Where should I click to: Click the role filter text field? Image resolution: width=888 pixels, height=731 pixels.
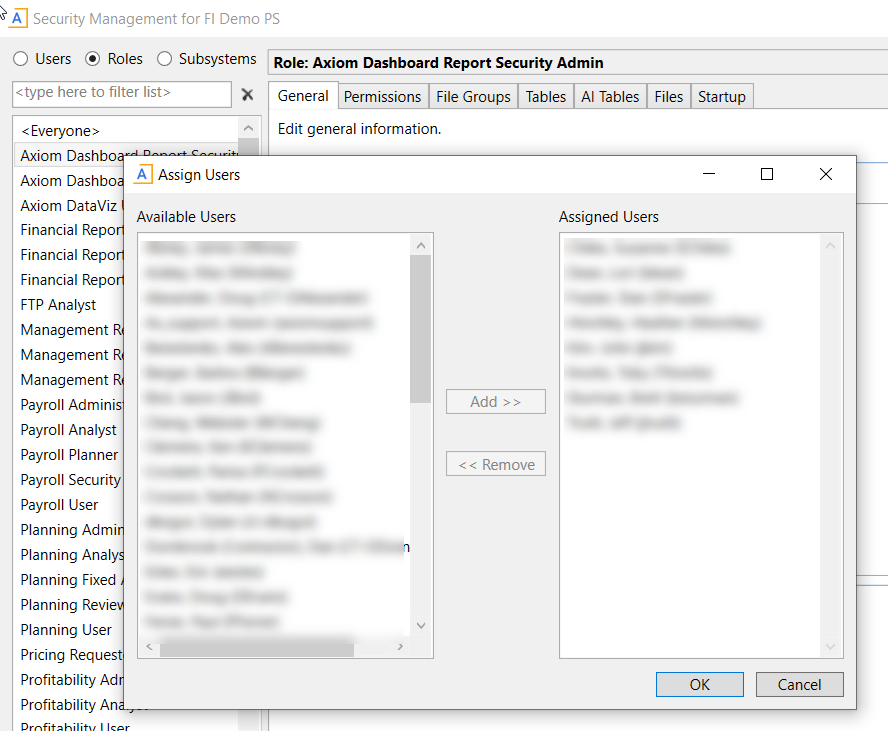tap(122, 94)
